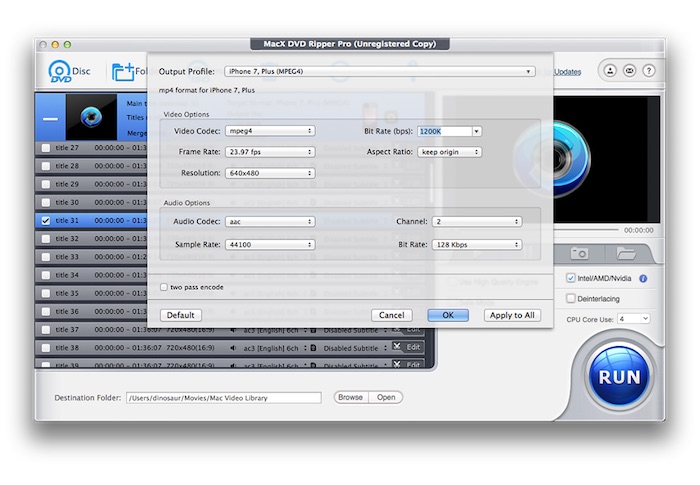Expand the Video Codec dropdown

coord(270,130)
